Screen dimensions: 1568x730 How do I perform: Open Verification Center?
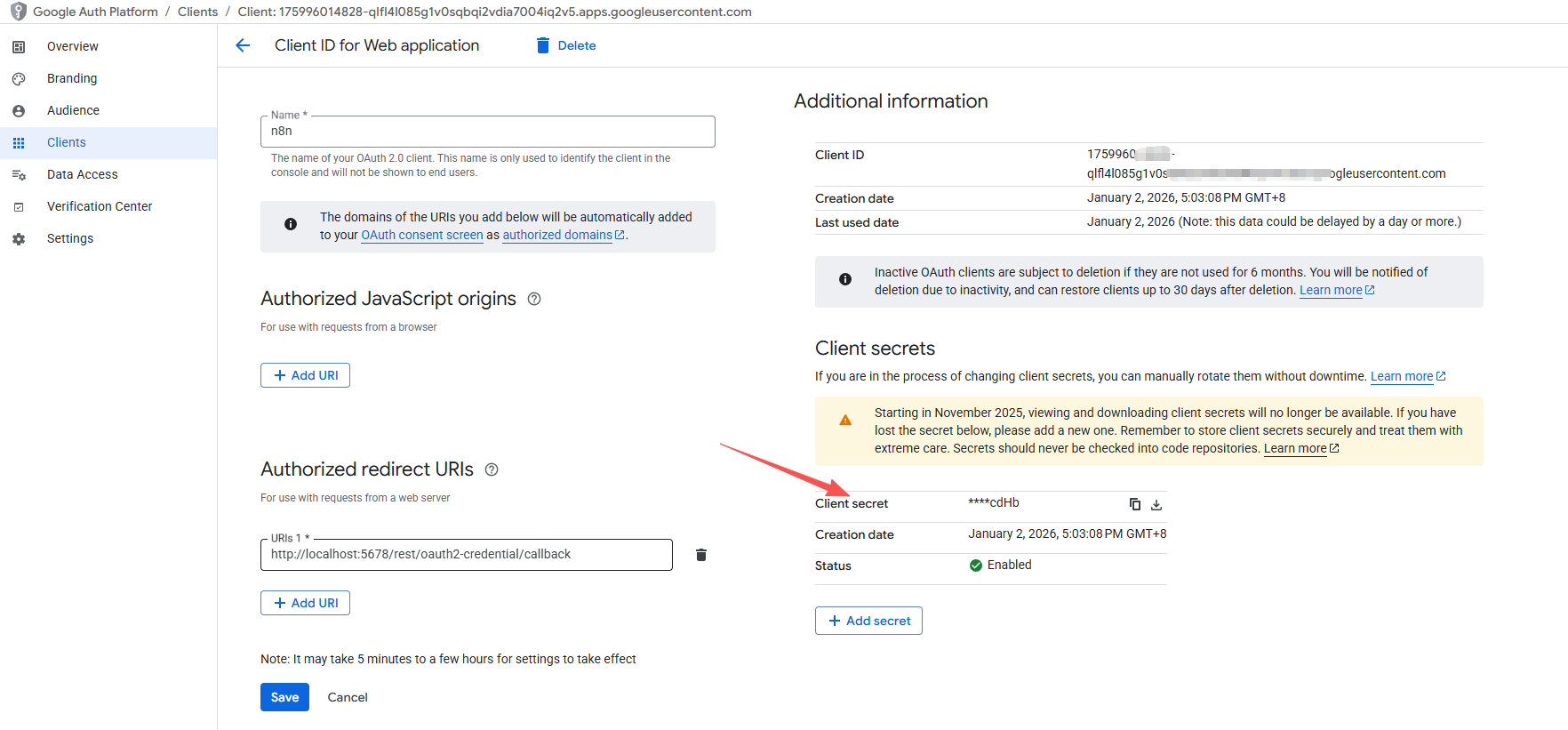pos(100,206)
